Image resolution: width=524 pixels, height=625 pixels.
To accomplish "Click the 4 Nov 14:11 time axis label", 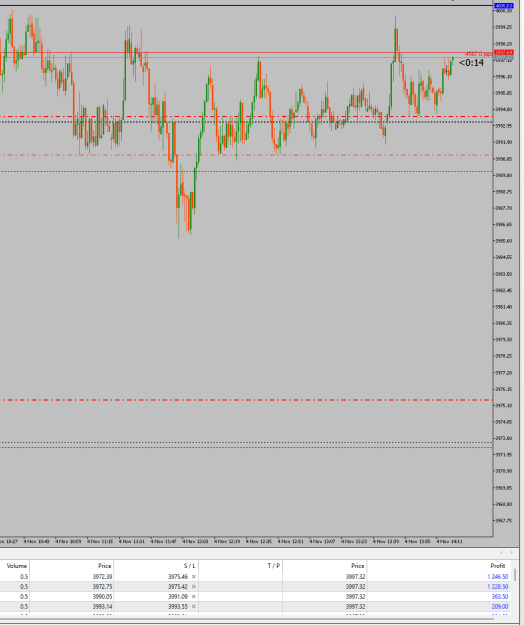I will tap(449, 541).
